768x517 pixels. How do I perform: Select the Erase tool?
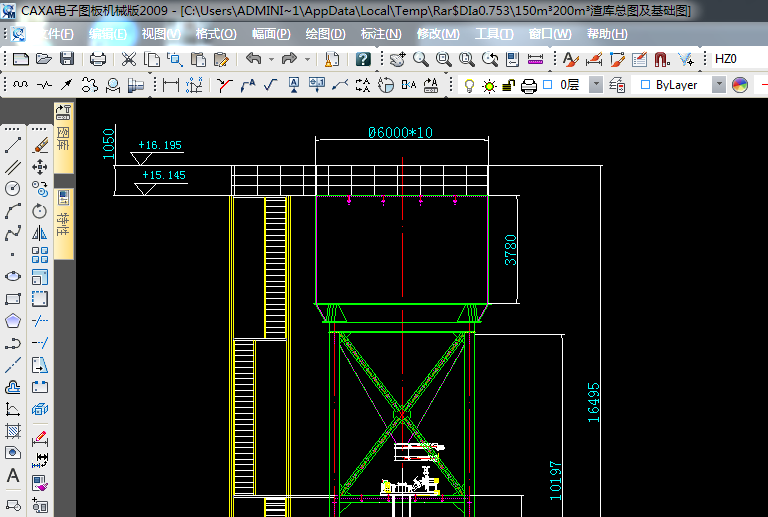click(x=40, y=145)
